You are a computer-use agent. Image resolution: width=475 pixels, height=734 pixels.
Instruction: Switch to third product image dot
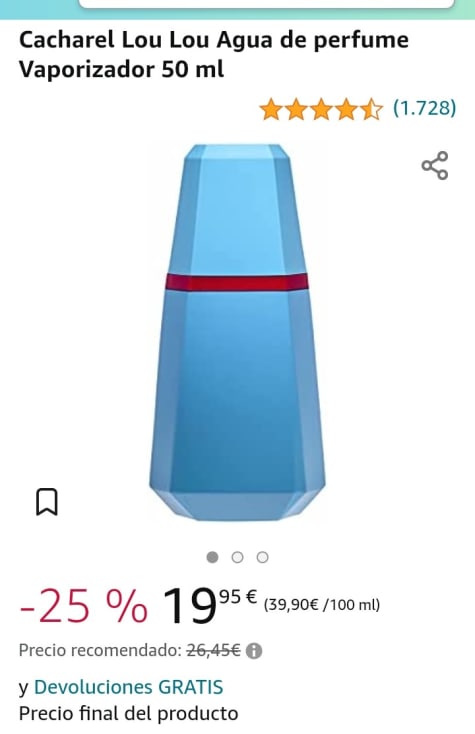point(263,557)
